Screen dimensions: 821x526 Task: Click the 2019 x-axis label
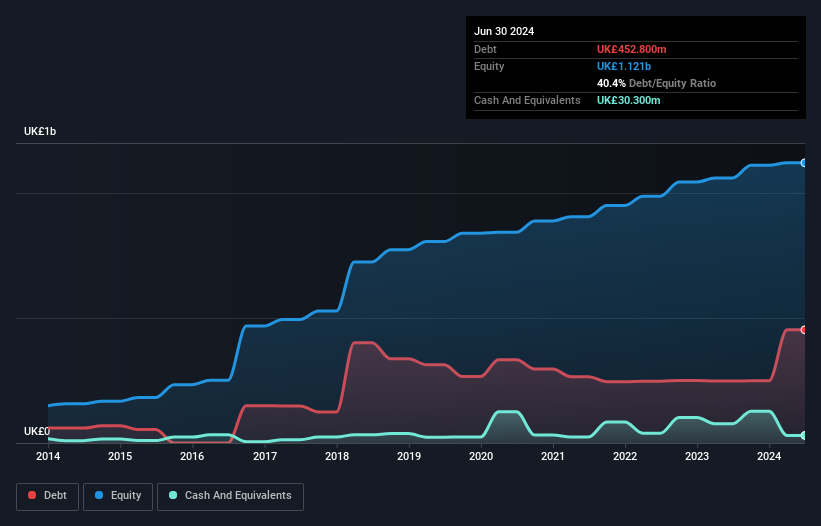tap(409, 456)
